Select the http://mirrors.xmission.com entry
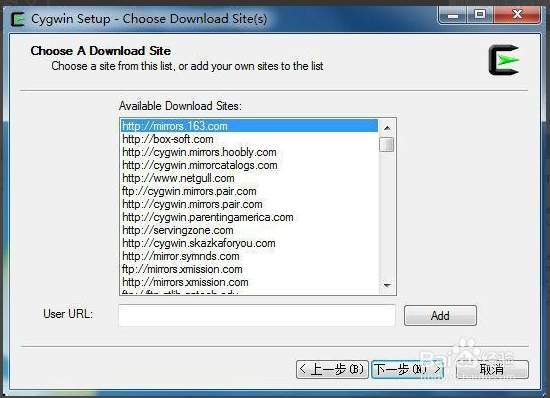This screenshot has height=398, width=550. [249, 282]
